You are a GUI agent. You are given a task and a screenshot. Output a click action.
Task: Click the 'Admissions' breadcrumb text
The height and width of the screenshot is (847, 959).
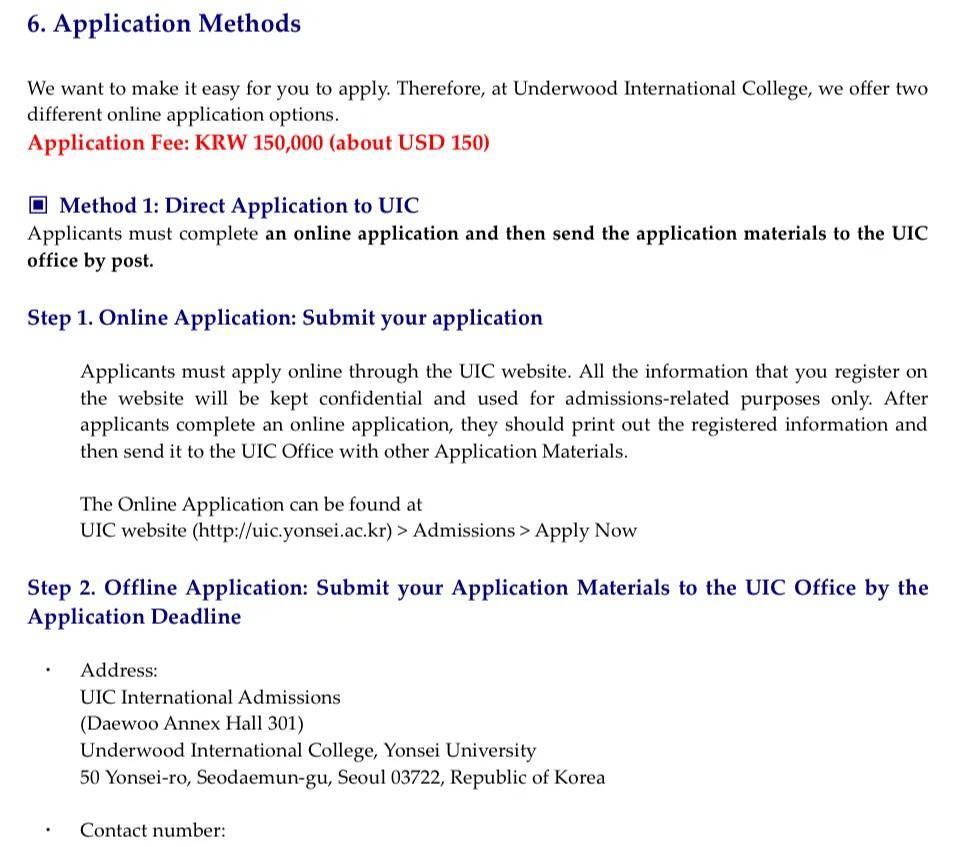[464, 530]
